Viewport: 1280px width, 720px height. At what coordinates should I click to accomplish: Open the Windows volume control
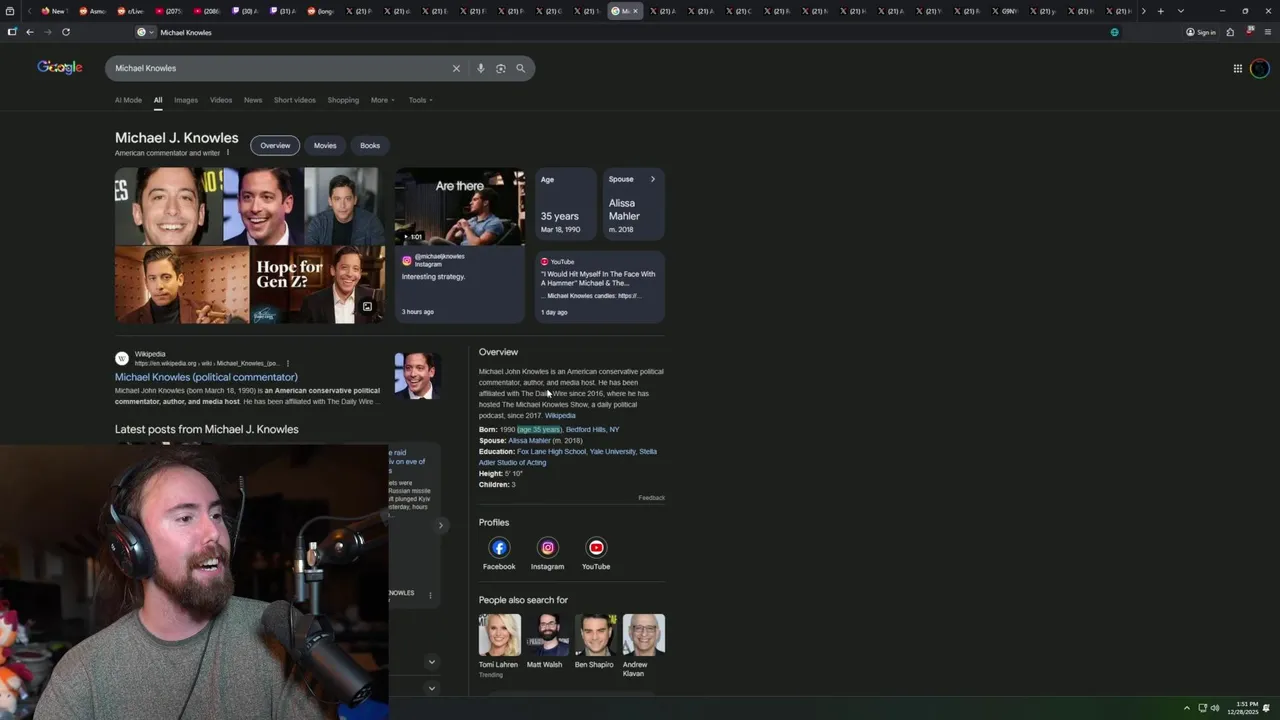click(x=1215, y=708)
